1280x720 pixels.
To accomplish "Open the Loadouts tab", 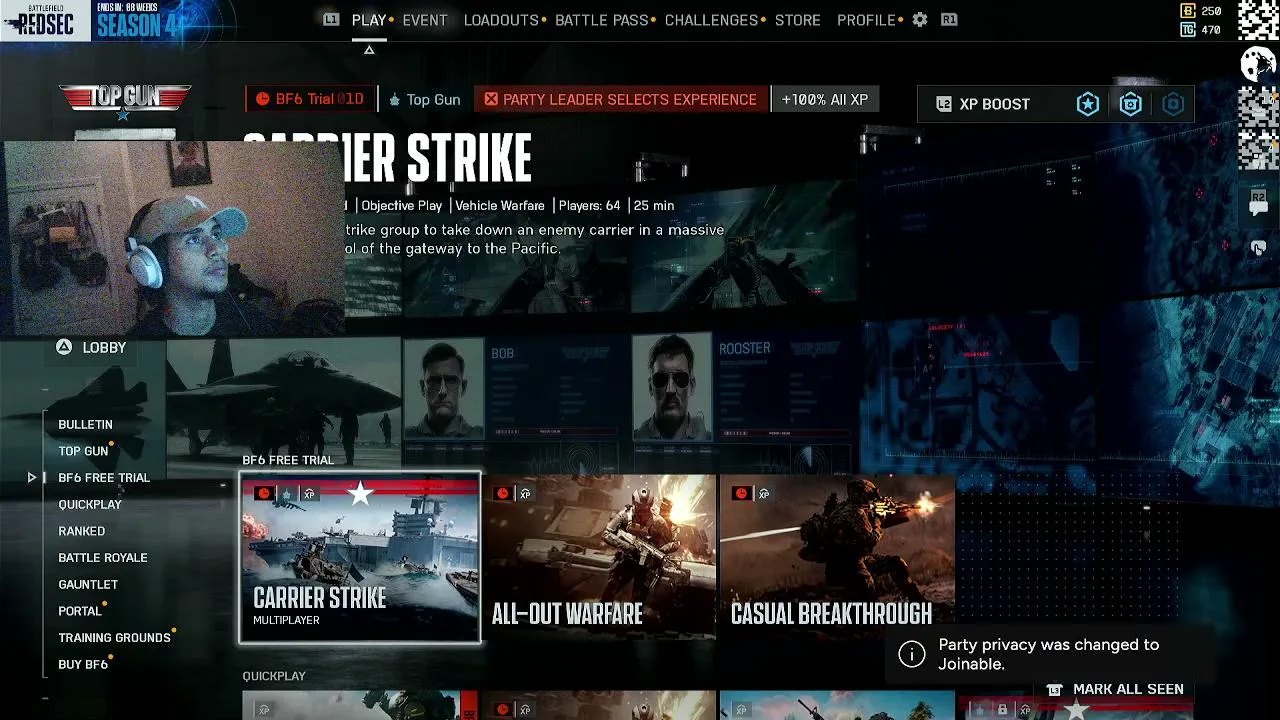I will click(x=501, y=20).
